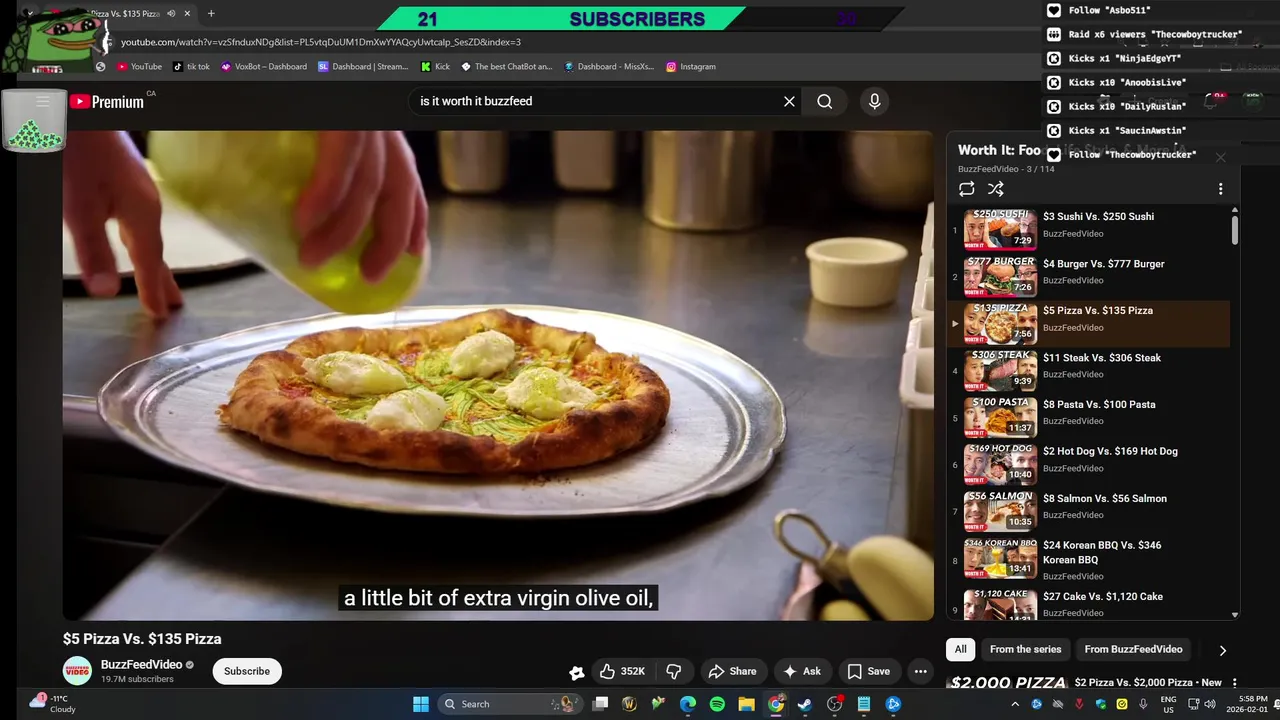Open a new browser tab with the plus icon
The width and height of the screenshot is (1280, 720).
click(x=211, y=14)
